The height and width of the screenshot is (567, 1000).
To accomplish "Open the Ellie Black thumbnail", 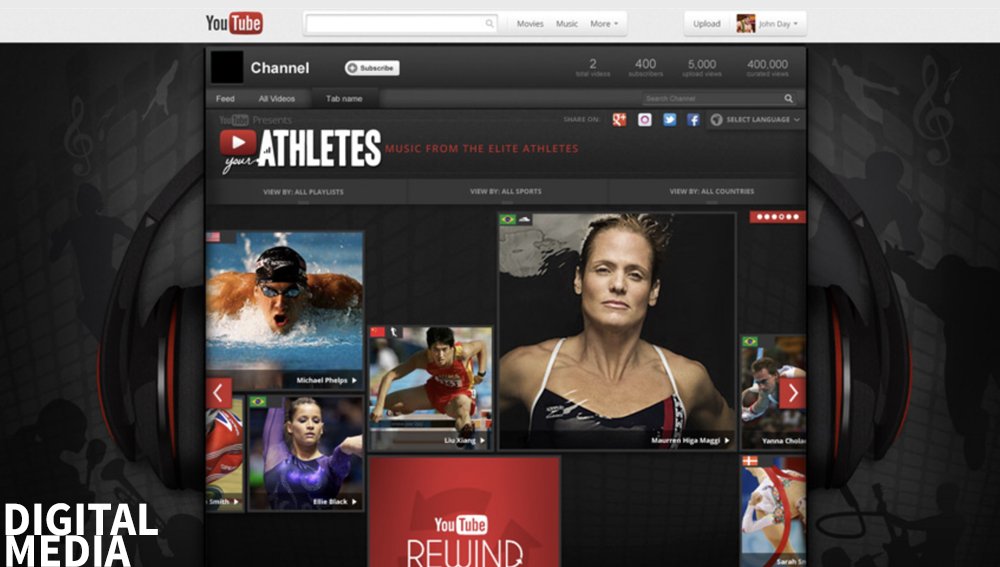I will point(306,453).
